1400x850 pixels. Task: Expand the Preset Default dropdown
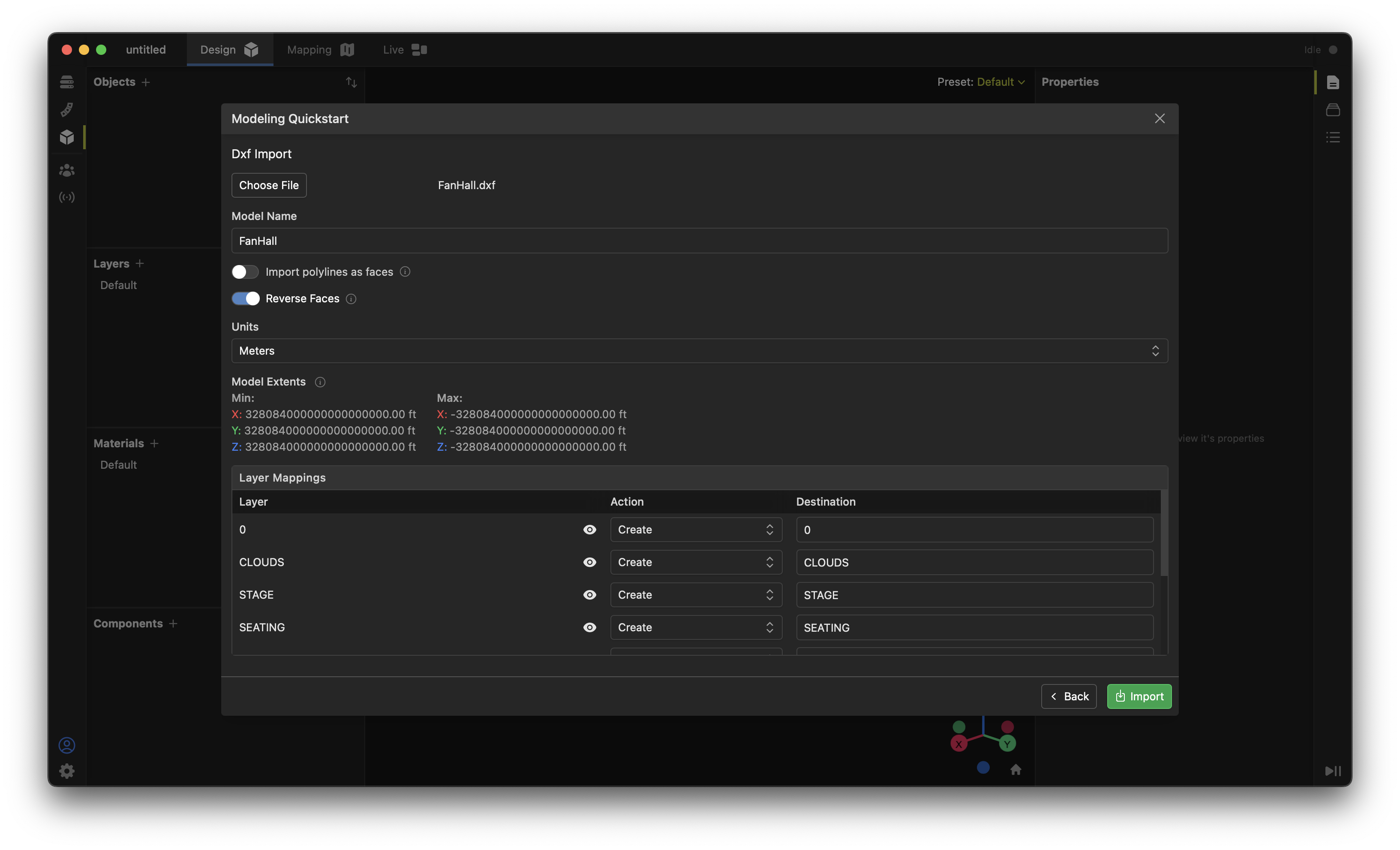click(1000, 82)
